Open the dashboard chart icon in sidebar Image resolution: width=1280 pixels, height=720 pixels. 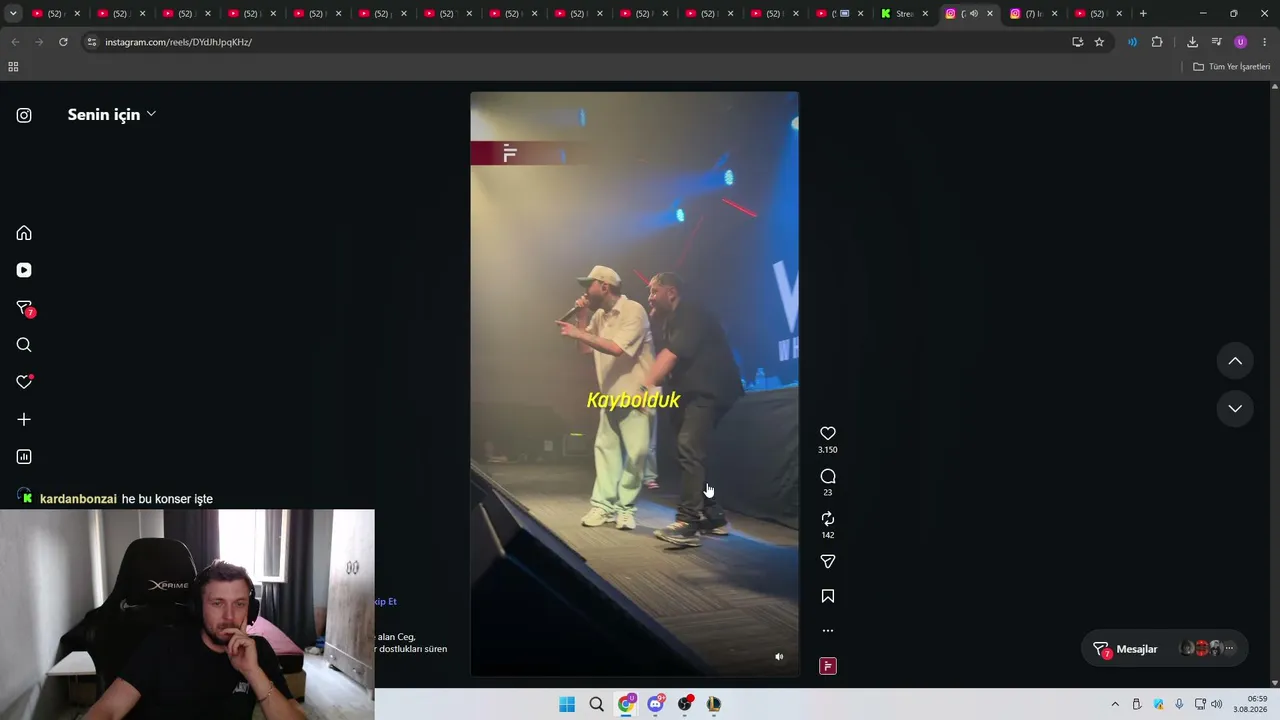tap(24, 457)
